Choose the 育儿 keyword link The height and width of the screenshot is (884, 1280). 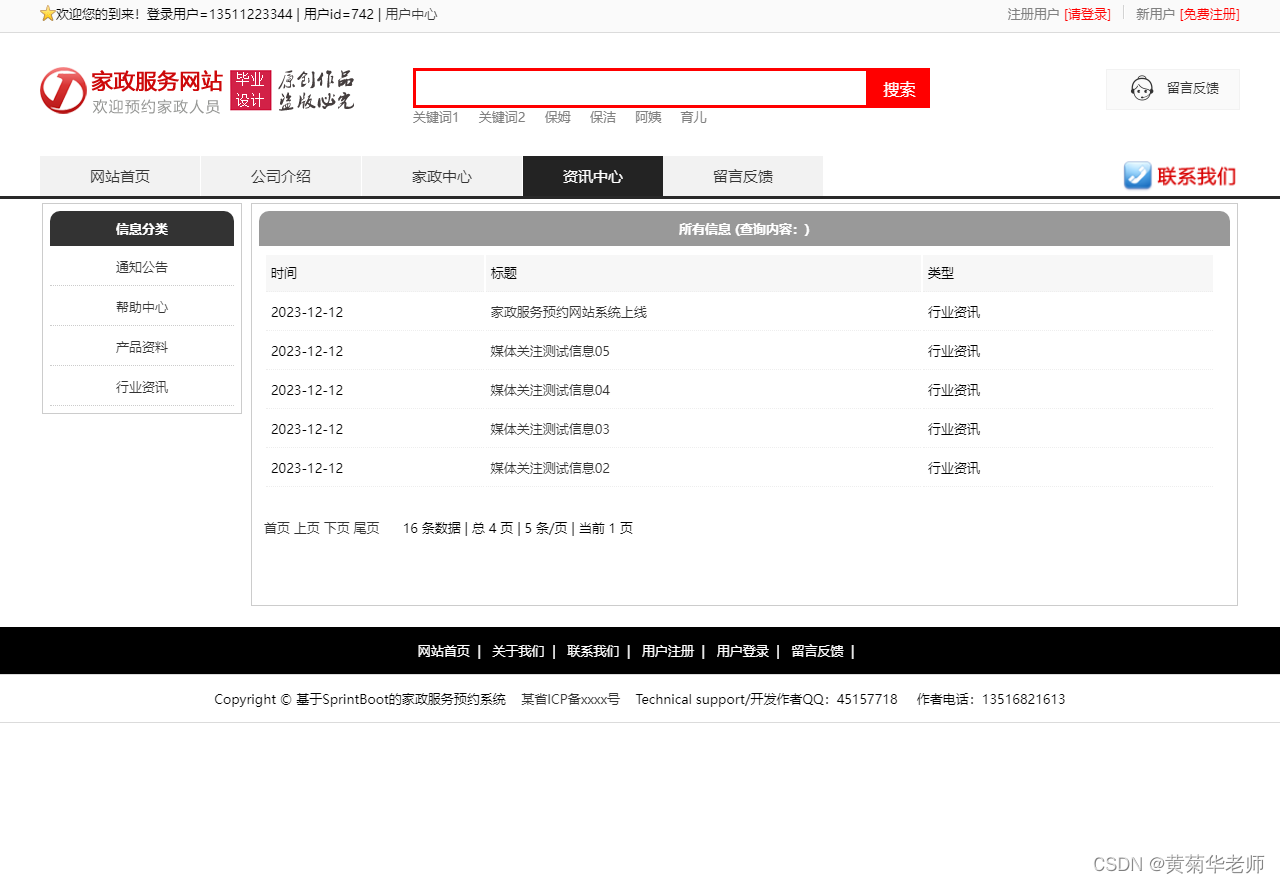tap(693, 117)
